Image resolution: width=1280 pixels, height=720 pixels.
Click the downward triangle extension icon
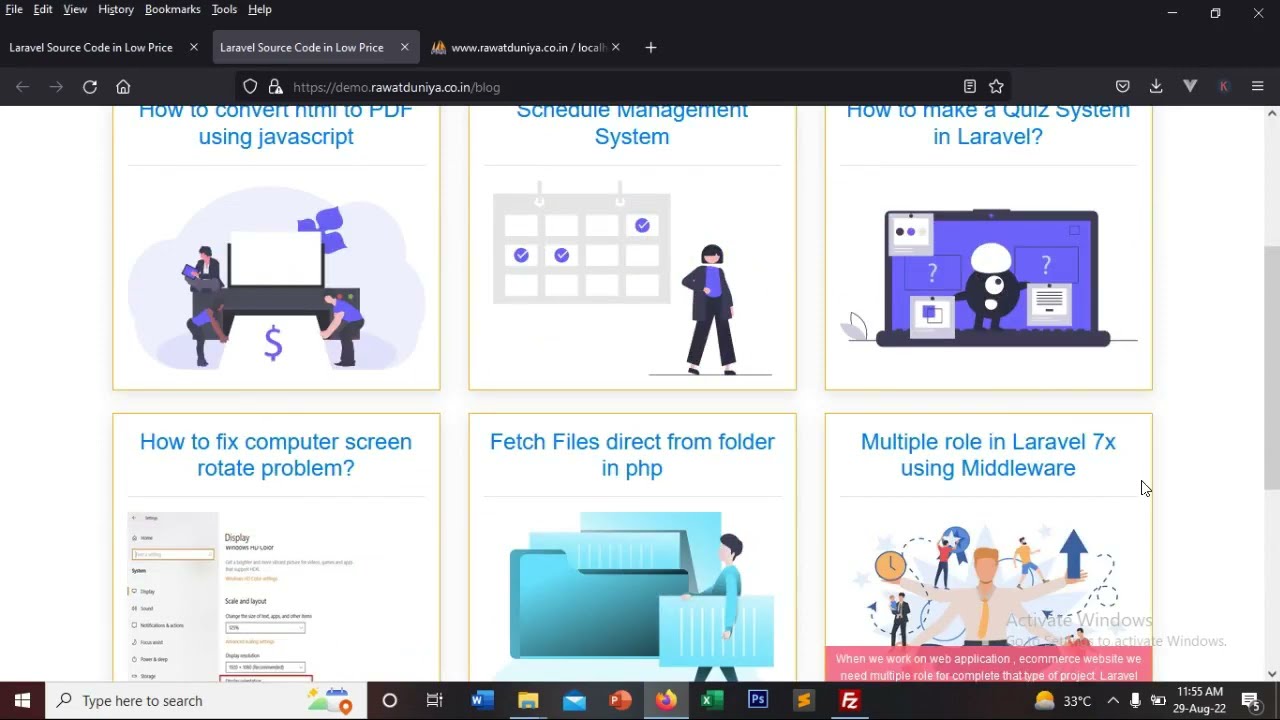click(1190, 87)
